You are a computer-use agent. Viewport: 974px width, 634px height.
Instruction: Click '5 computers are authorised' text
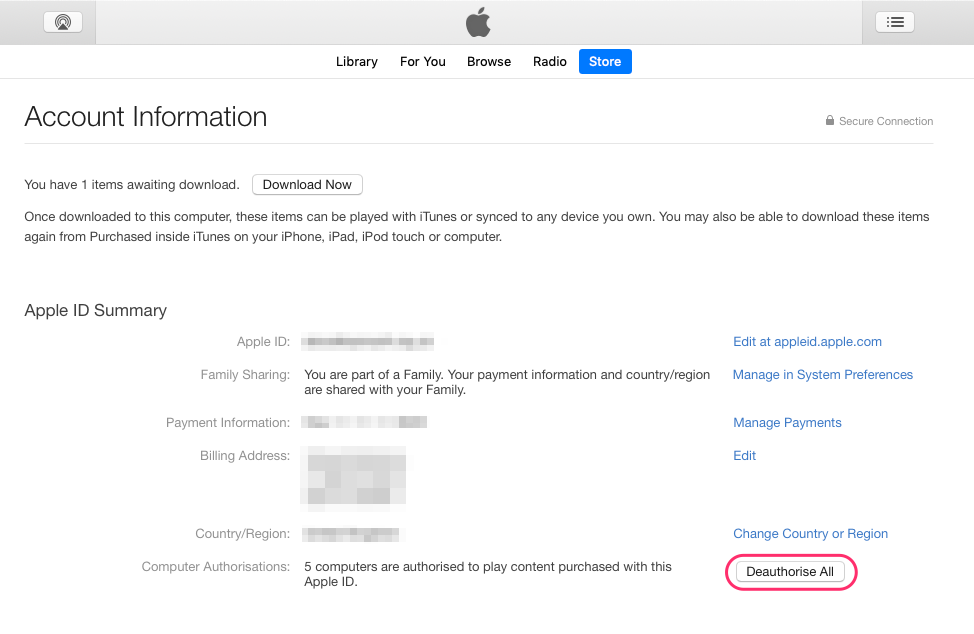488,574
